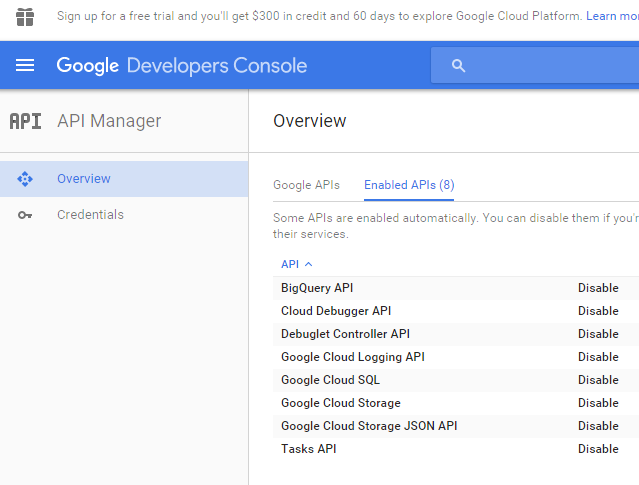Switch to the Enabled APIs (8) tab
The image size is (639, 485).
tap(409, 185)
